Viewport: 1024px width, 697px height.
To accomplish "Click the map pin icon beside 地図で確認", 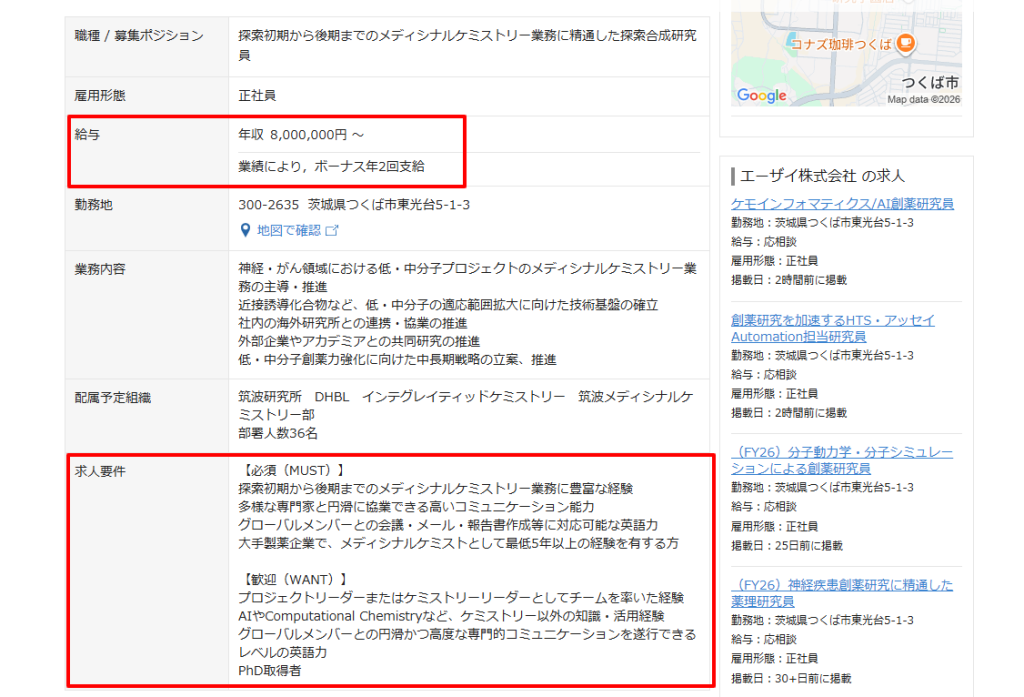I will pos(245,230).
